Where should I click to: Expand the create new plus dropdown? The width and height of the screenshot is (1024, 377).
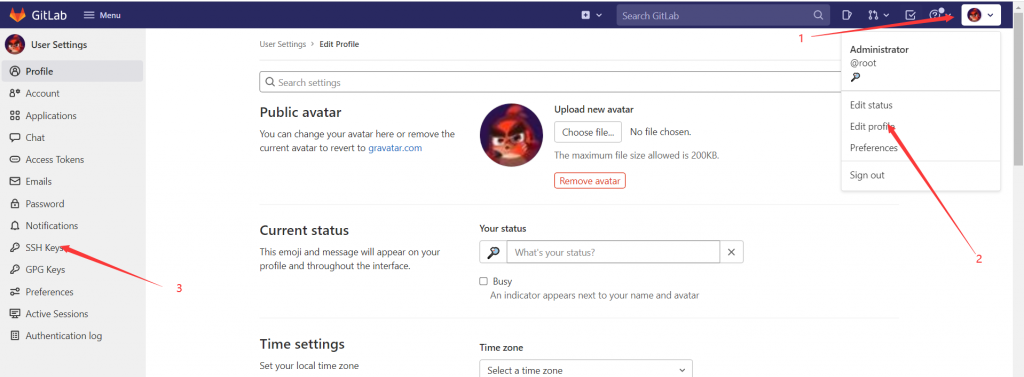[592, 15]
